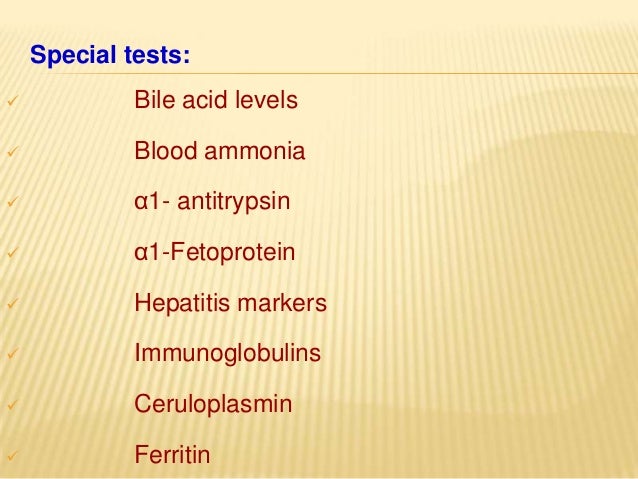Click the Ferritin text
The image size is (638, 479).
172,455
